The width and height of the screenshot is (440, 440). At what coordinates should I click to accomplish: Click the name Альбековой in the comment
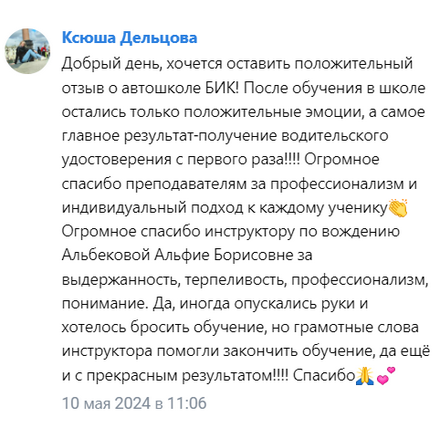(106, 255)
